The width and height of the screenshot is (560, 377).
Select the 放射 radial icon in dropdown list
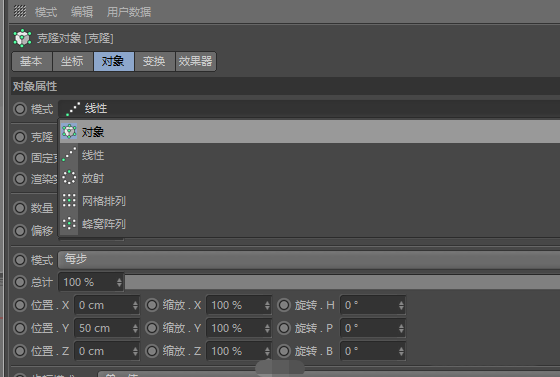tap(69, 177)
